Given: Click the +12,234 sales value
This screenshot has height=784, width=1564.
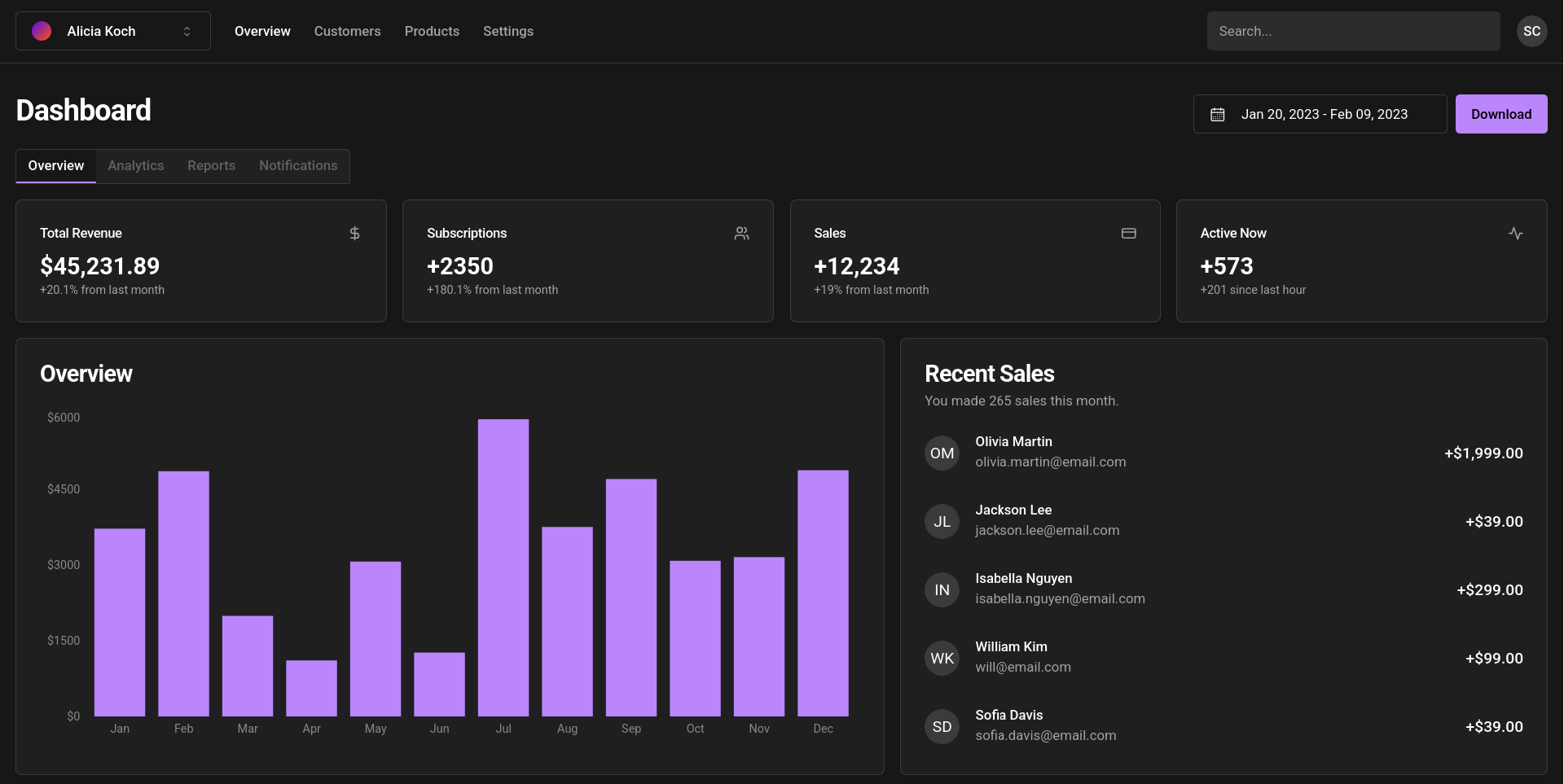Looking at the screenshot, I should tap(857, 266).
